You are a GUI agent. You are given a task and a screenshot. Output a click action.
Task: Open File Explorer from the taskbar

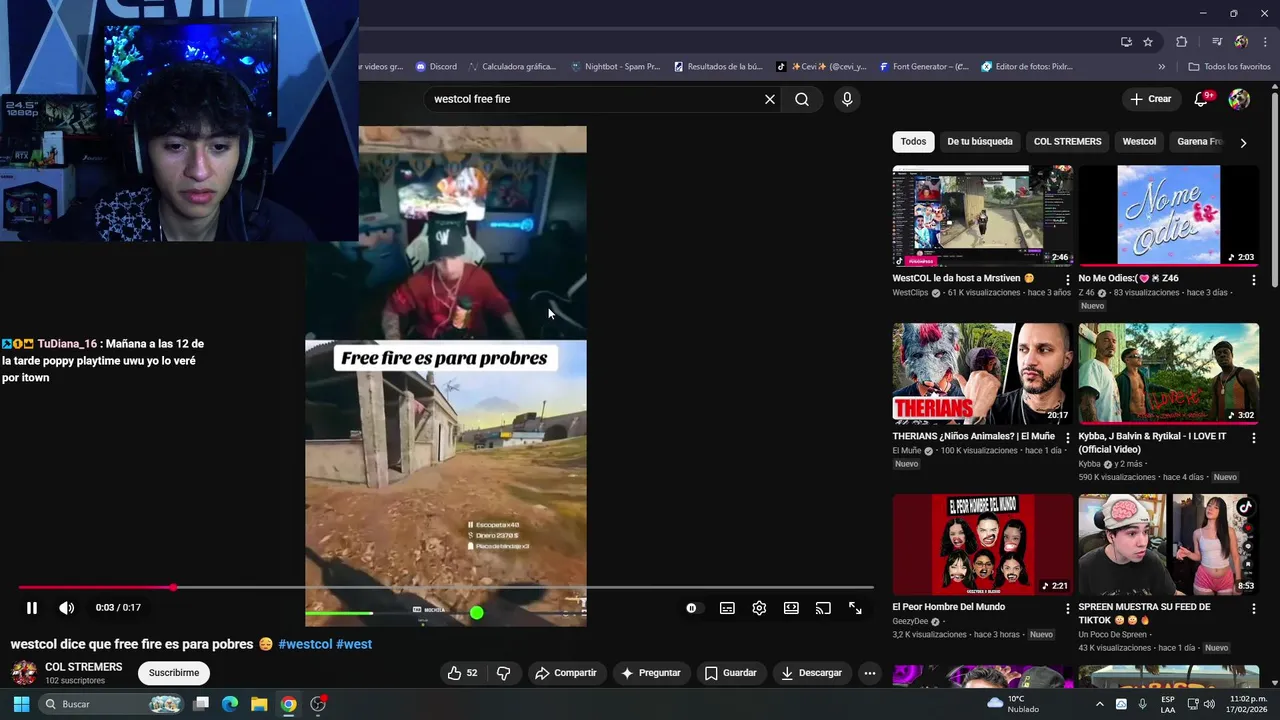click(x=259, y=704)
